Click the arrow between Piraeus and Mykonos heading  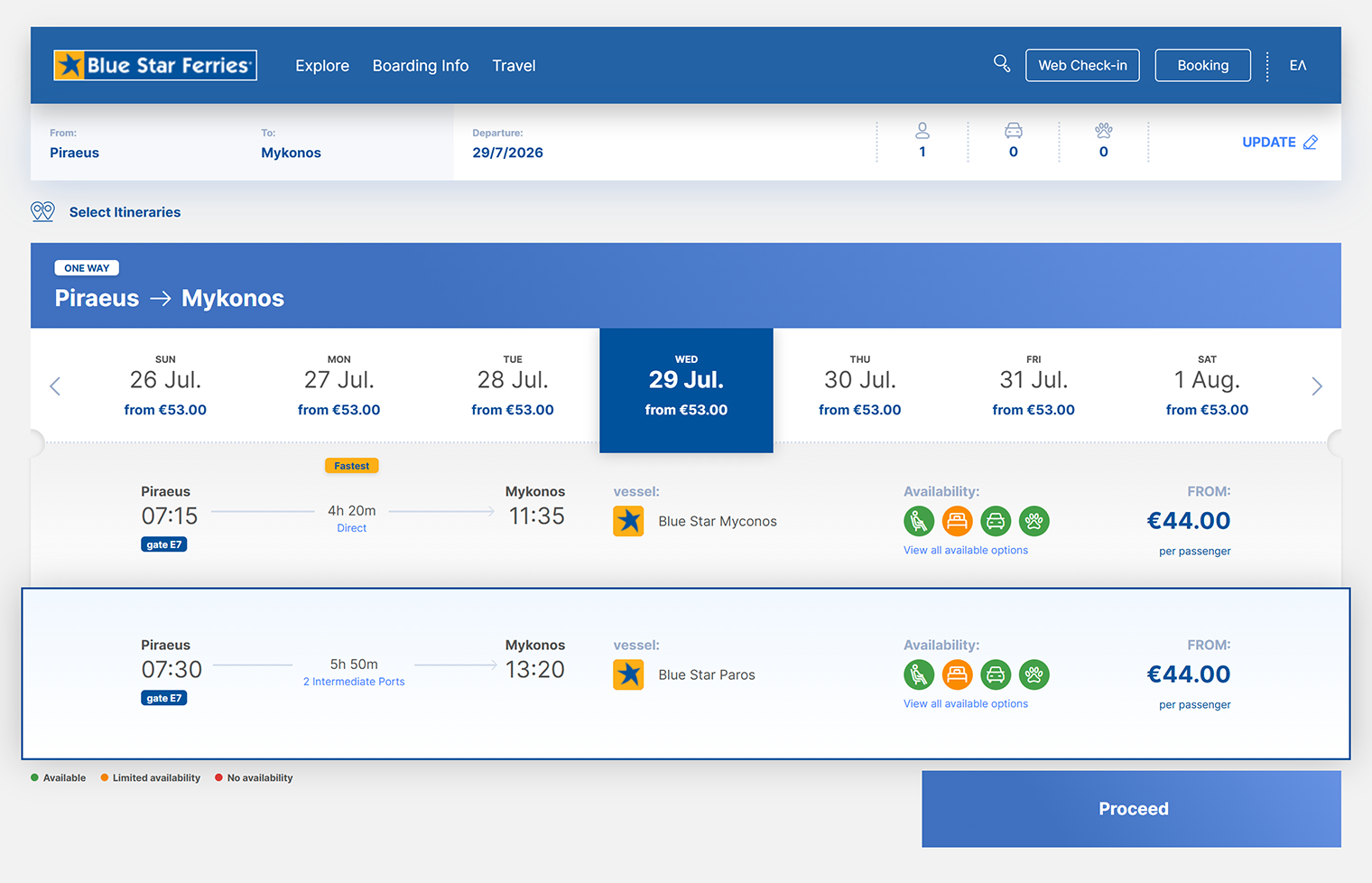pos(161,298)
